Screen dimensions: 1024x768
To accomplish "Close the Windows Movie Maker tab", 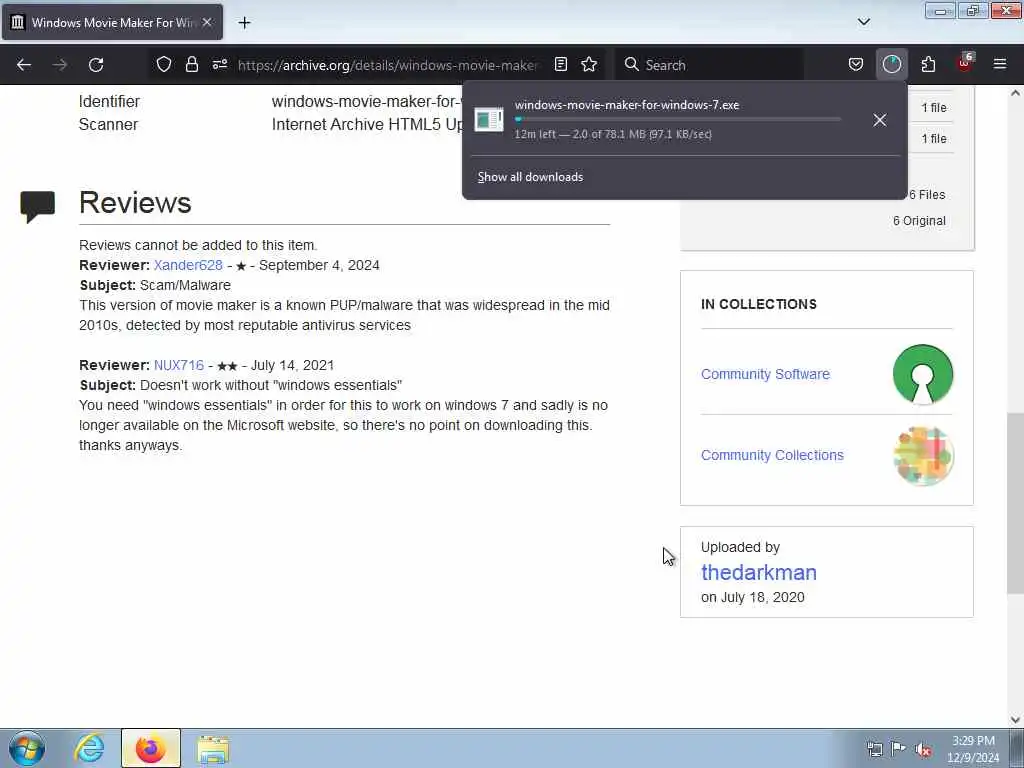I will (207, 22).
